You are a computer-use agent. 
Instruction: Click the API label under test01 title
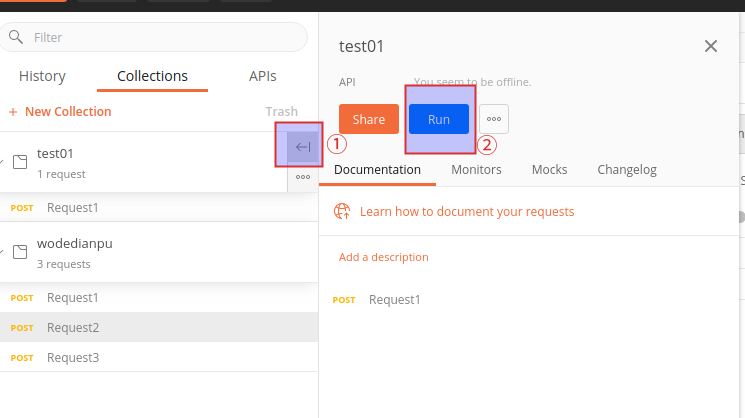tap(347, 82)
